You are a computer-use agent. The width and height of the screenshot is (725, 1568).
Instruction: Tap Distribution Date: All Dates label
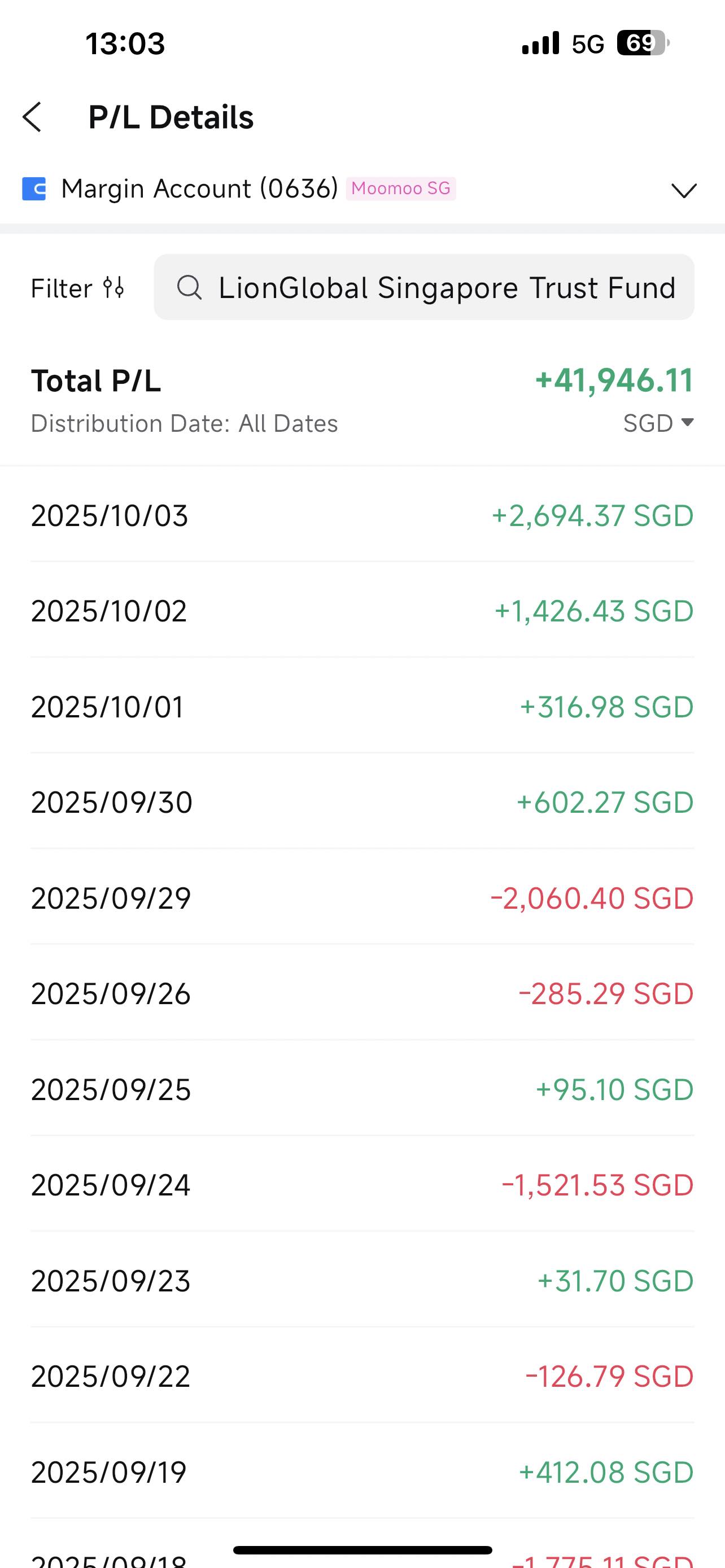click(x=185, y=424)
